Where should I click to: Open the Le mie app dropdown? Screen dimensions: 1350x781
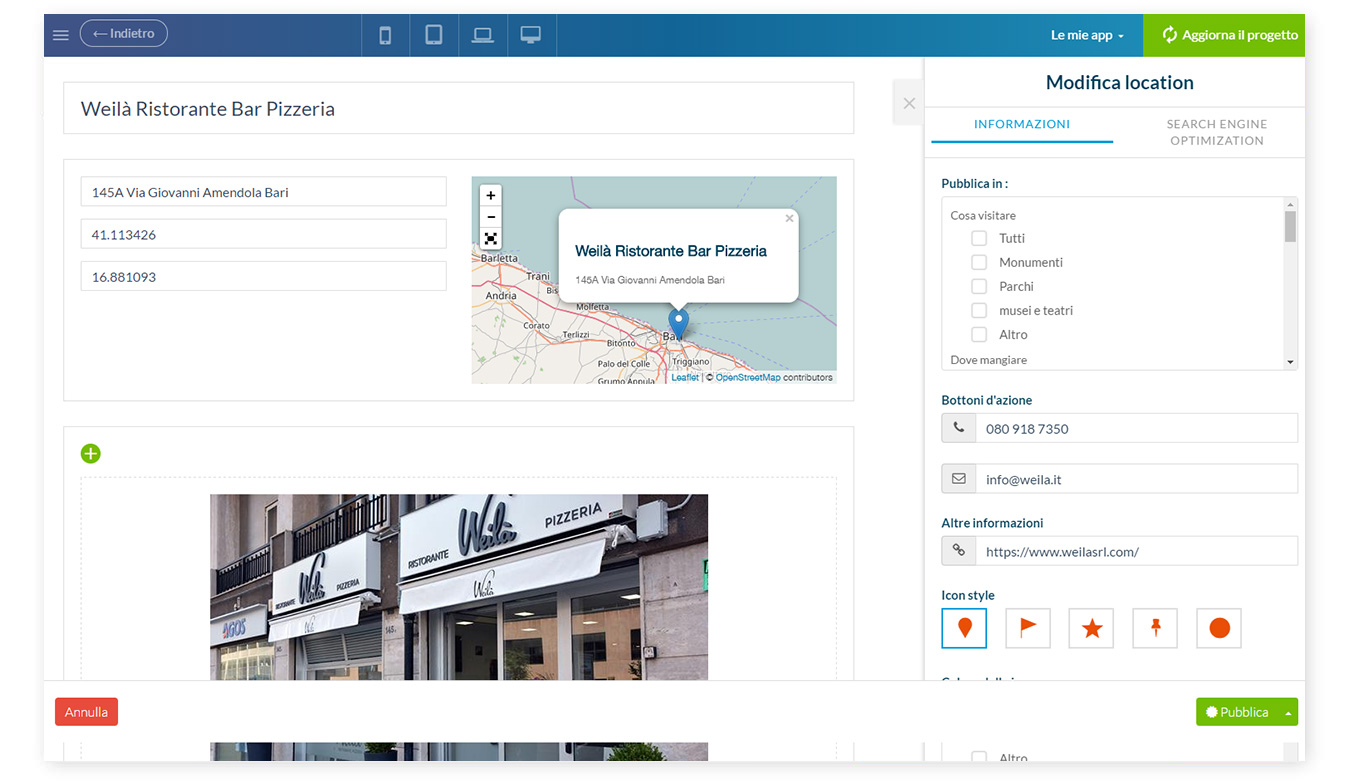coord(1087,35)
